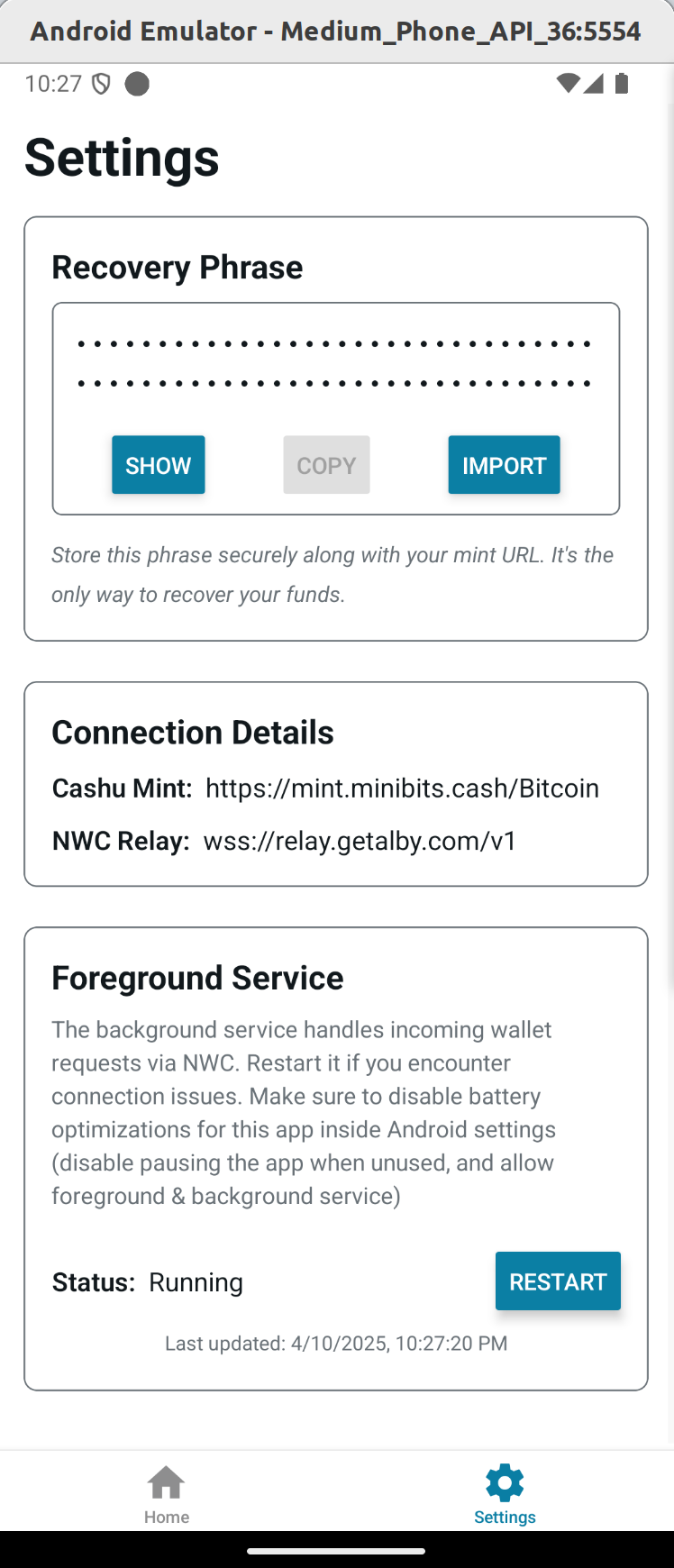674x1568 pixels.
Task: Click the Cashu Mint URL
Action: [402, 788]
